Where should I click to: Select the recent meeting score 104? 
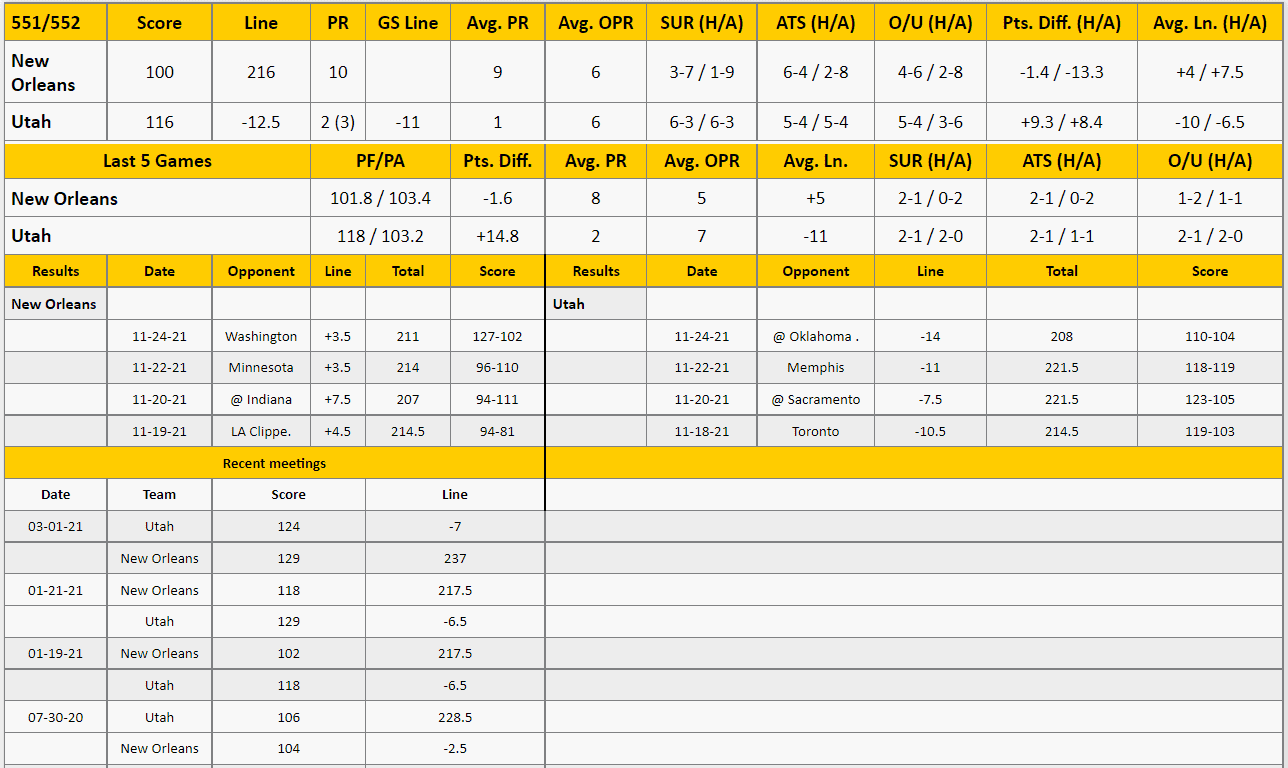[288, 748]
